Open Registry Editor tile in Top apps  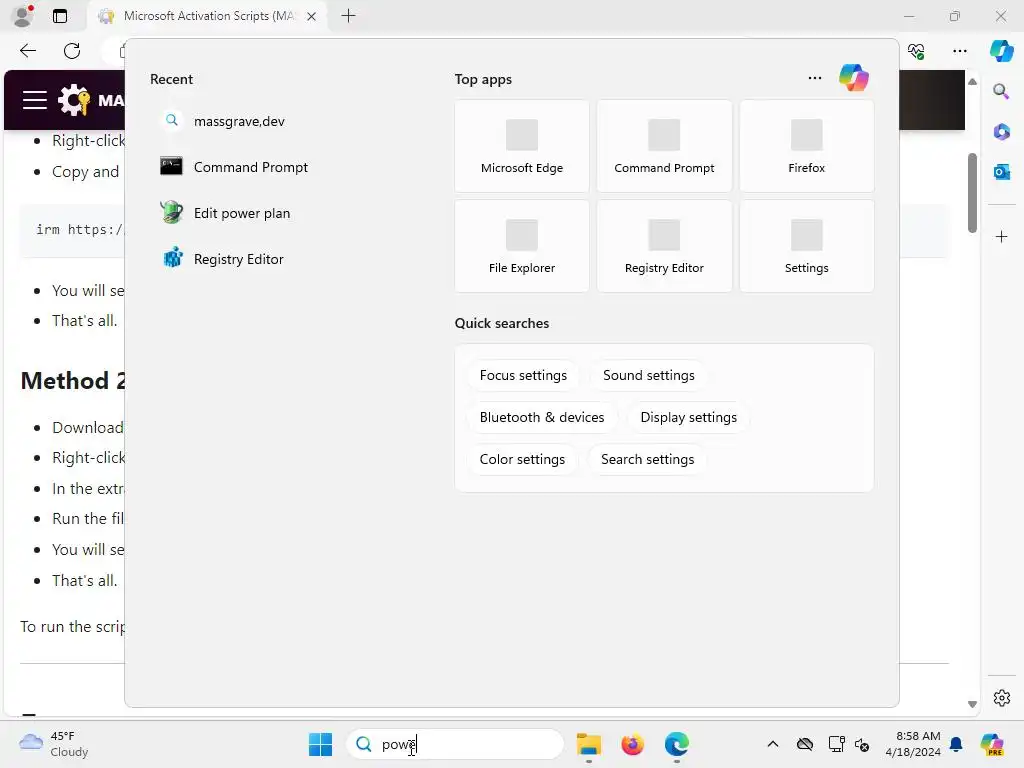(x=664, y=246)
